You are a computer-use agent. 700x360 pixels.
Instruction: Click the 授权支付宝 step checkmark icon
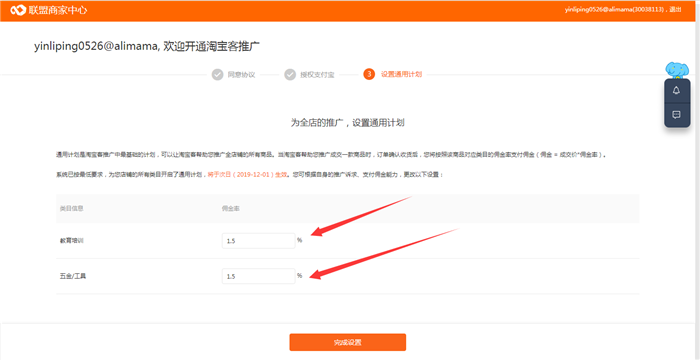[x=290, y=75]
